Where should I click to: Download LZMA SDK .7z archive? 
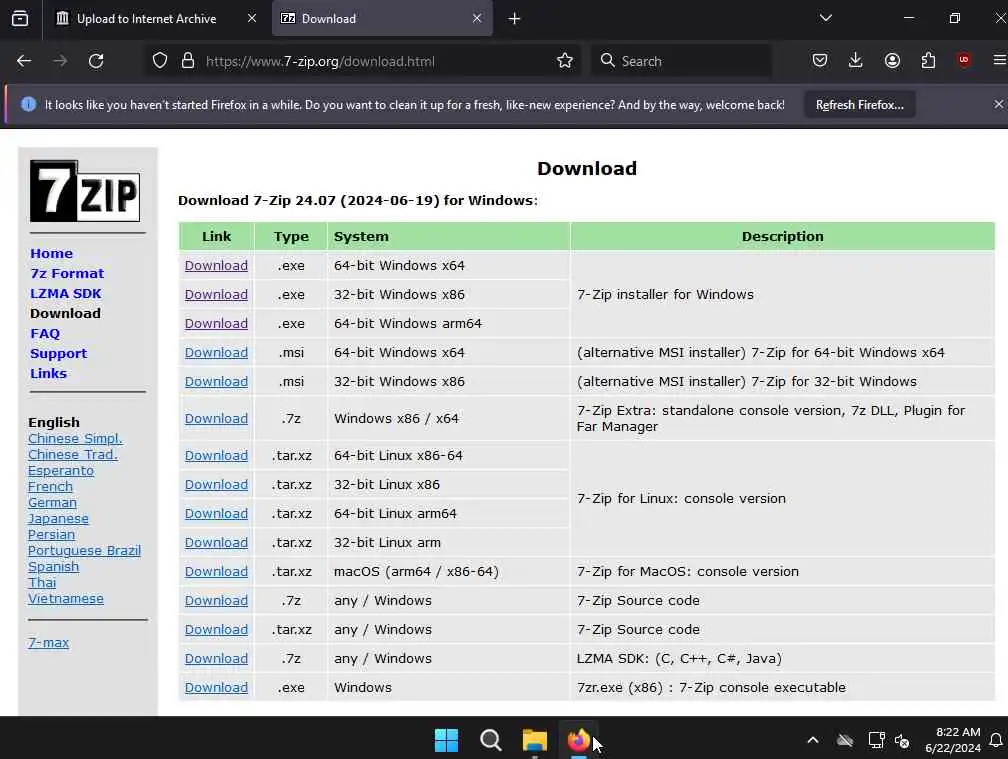[x=216, y=658]
